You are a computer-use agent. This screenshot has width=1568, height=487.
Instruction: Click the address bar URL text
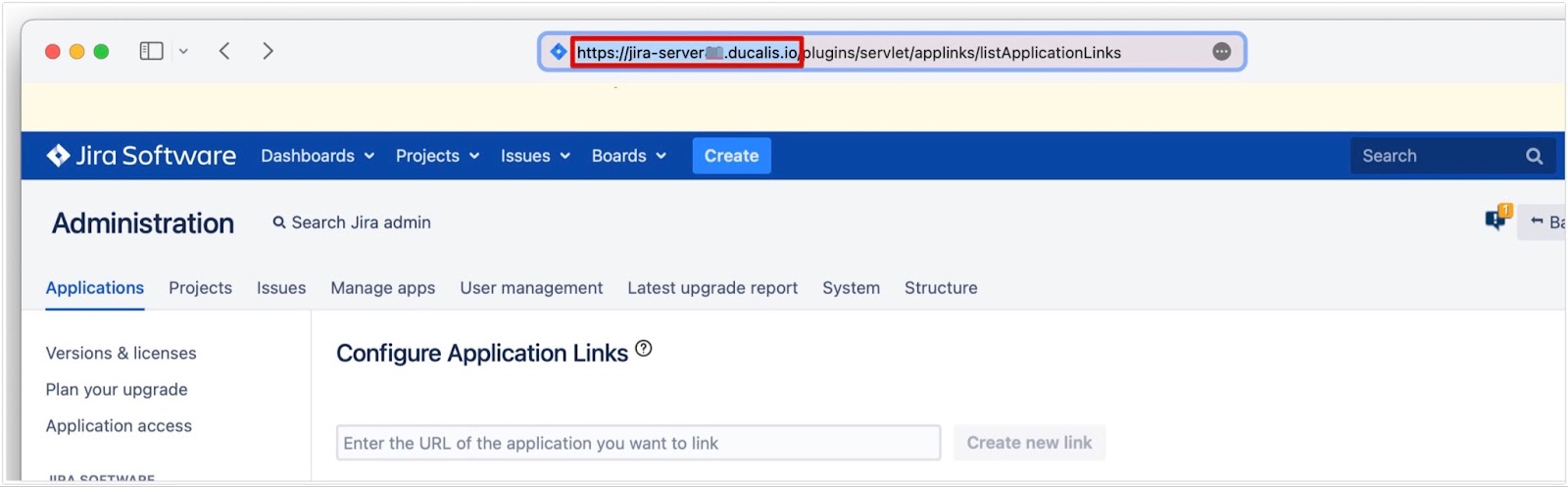coord(849,53)
